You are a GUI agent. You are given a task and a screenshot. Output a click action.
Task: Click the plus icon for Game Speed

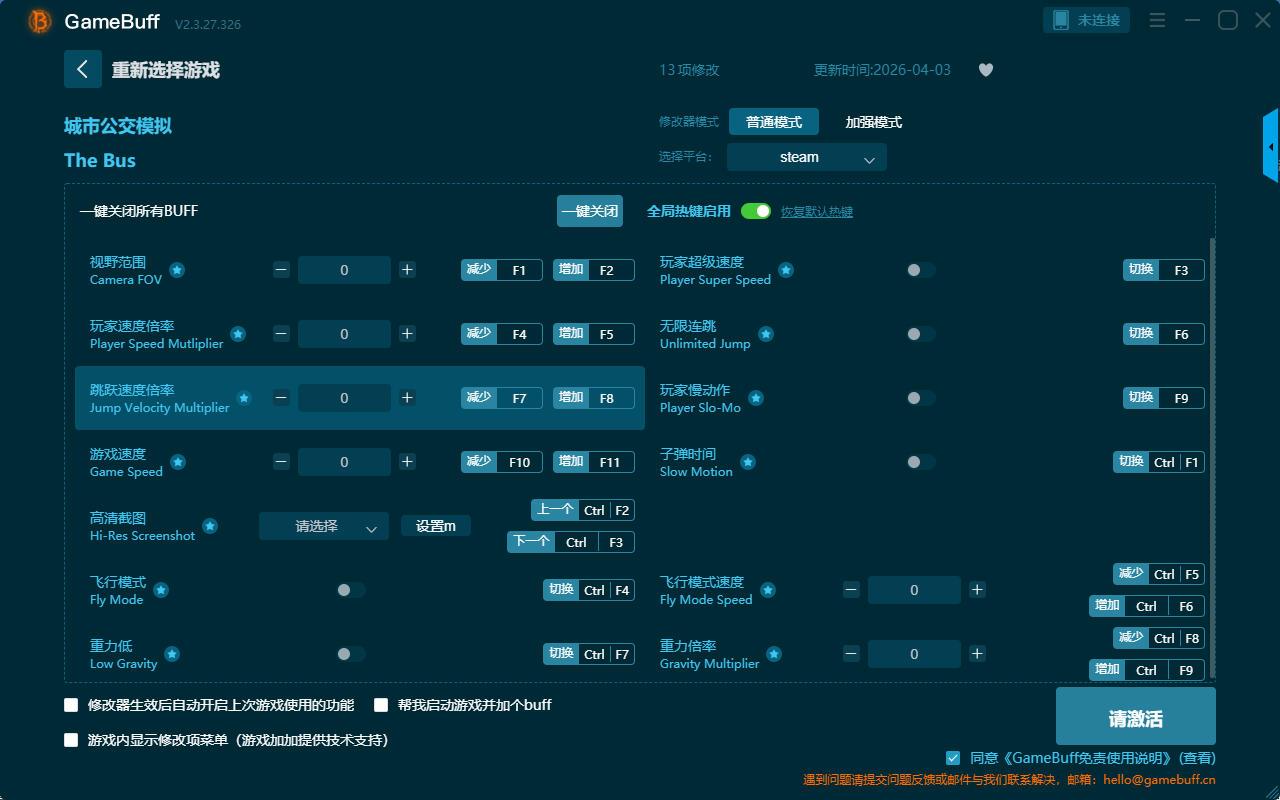tap(407, 462)
